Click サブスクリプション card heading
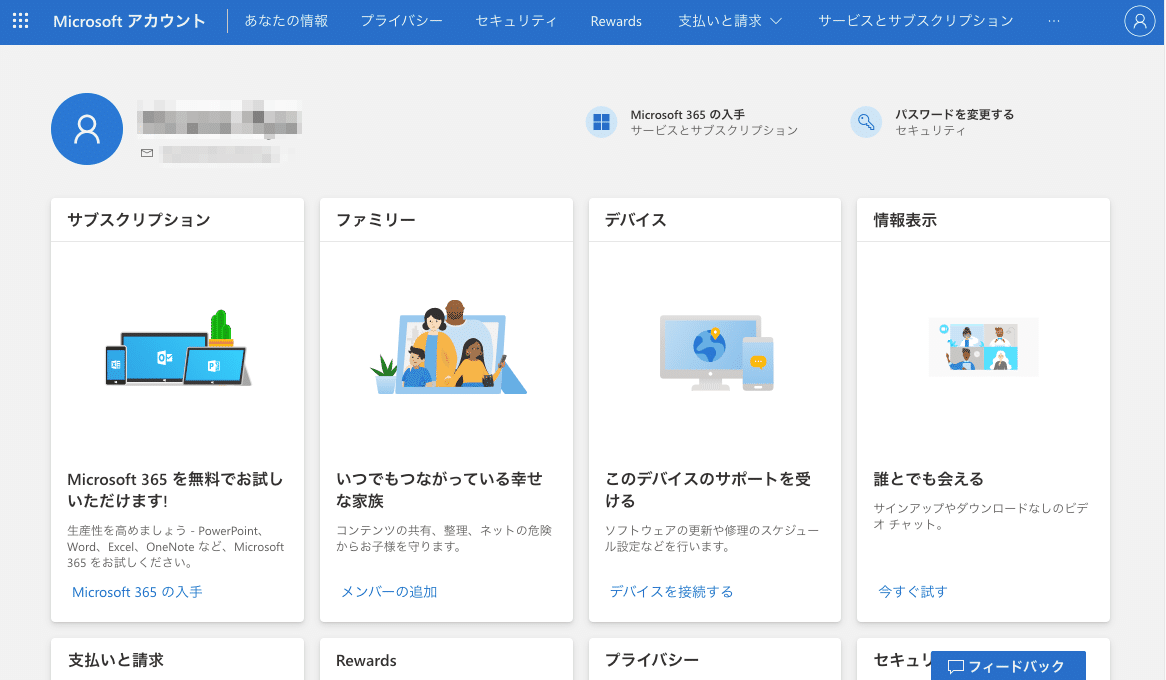The height and width of the screenshot is (680, 1166). click(x=139, y=220)
